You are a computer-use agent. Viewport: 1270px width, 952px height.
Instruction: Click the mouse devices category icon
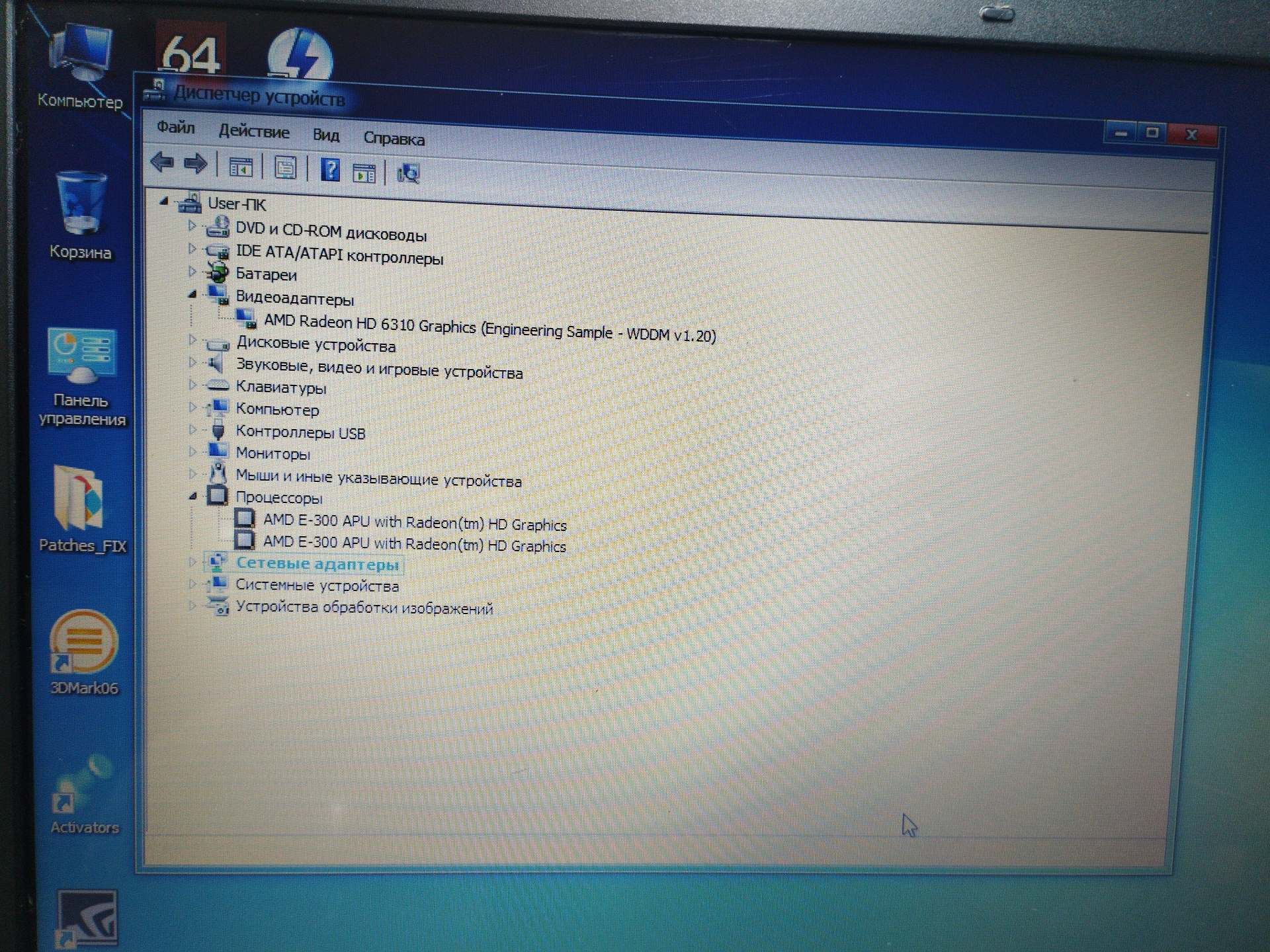pos(218,473)
